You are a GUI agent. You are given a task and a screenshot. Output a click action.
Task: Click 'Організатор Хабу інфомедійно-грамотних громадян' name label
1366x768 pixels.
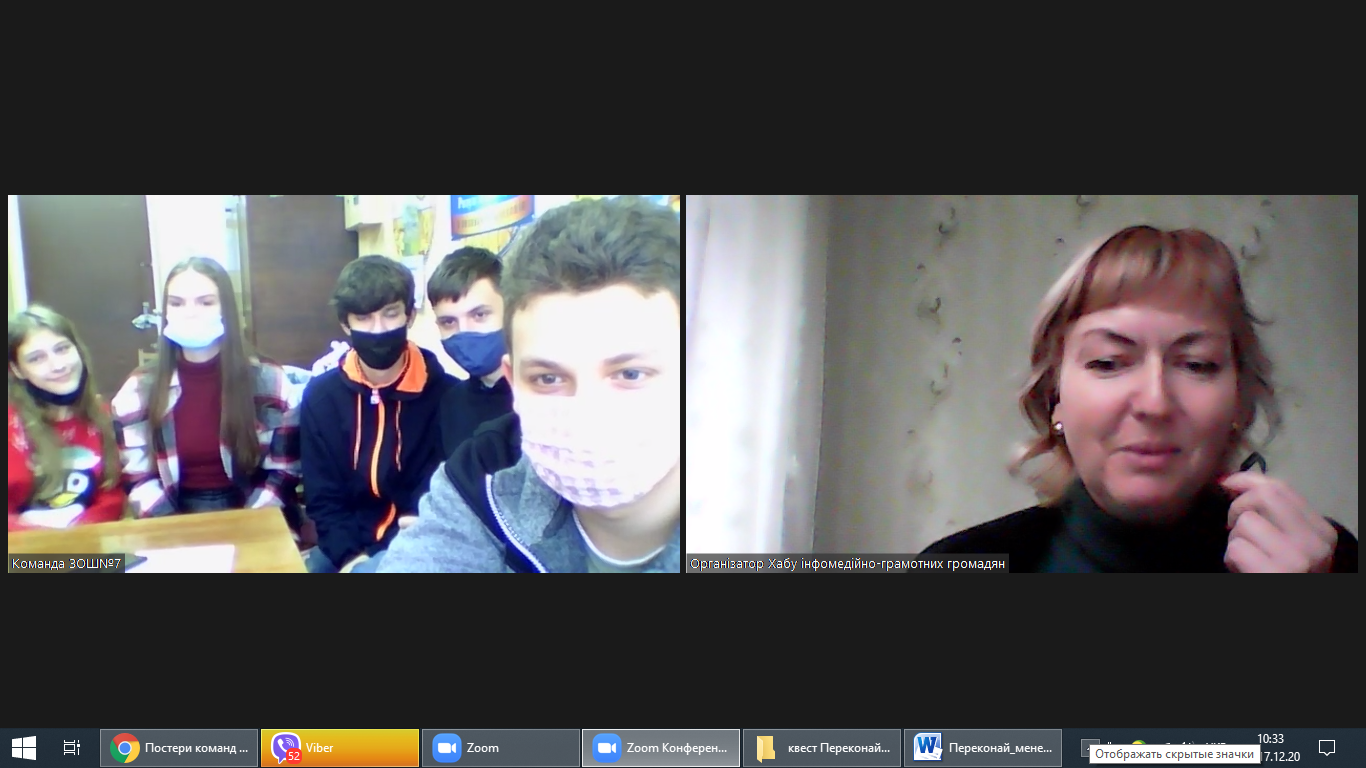pyautogui.click(x=847, y=564)
